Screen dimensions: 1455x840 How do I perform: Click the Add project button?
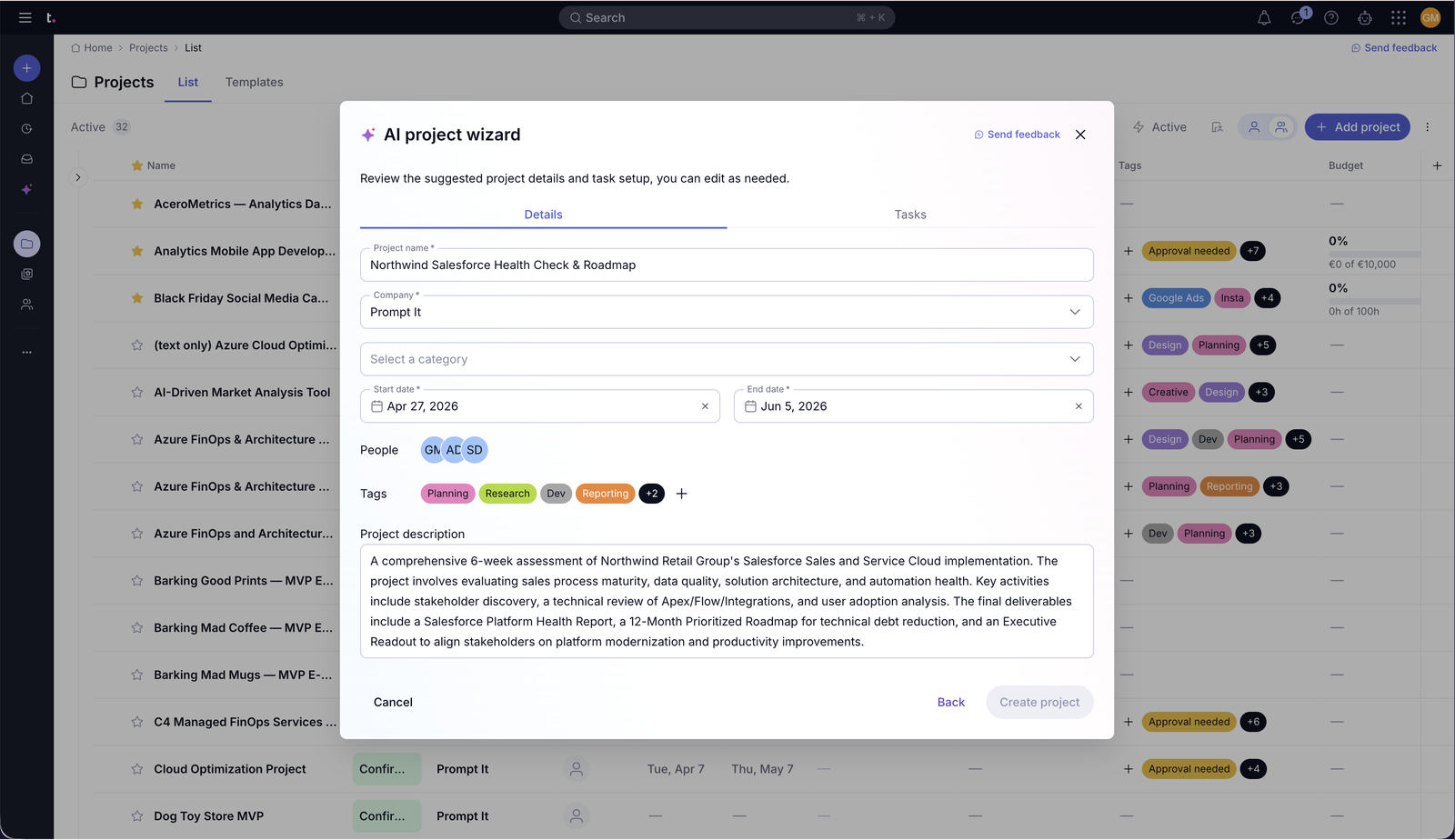click(1358, 127)
